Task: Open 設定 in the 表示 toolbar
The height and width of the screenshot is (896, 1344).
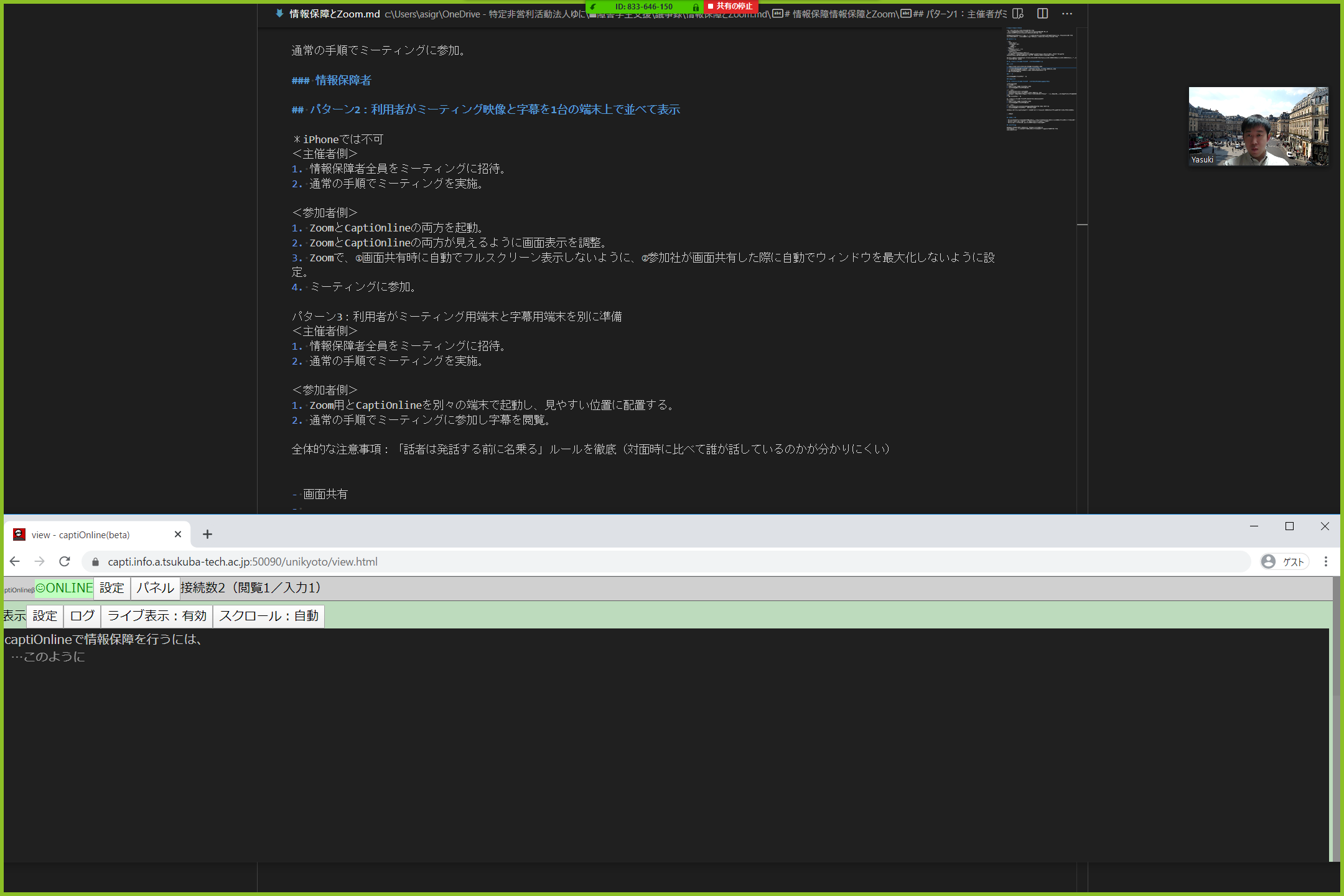Action: pyautogui.click(x=45, y=616)
